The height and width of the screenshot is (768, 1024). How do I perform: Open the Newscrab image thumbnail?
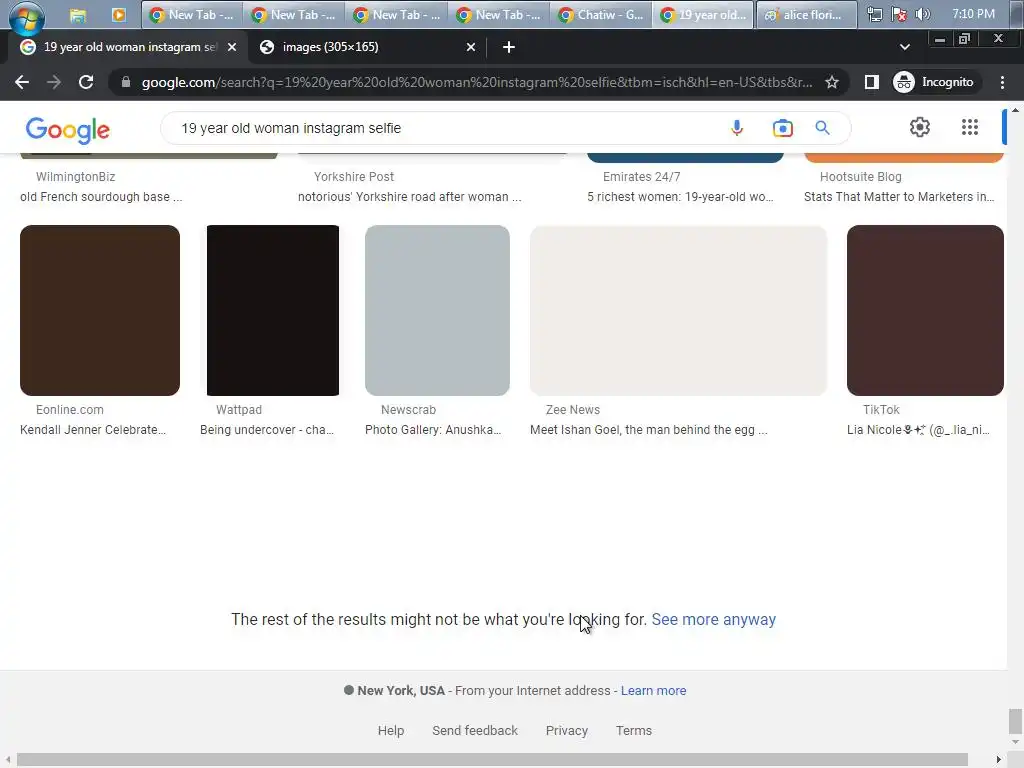click(438, 310)
